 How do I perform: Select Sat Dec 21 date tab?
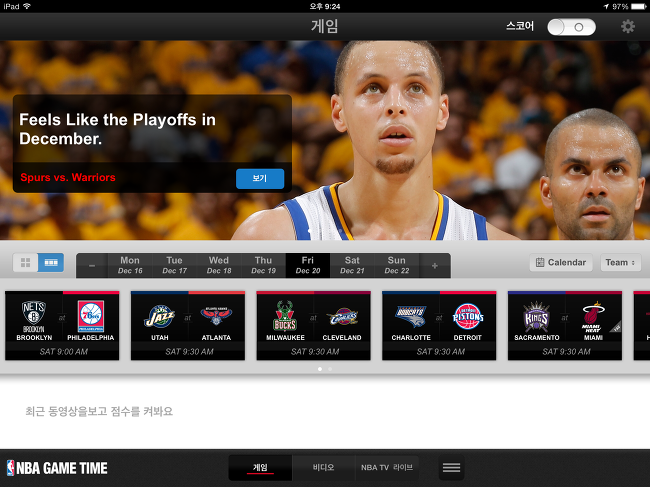[352, 265]
